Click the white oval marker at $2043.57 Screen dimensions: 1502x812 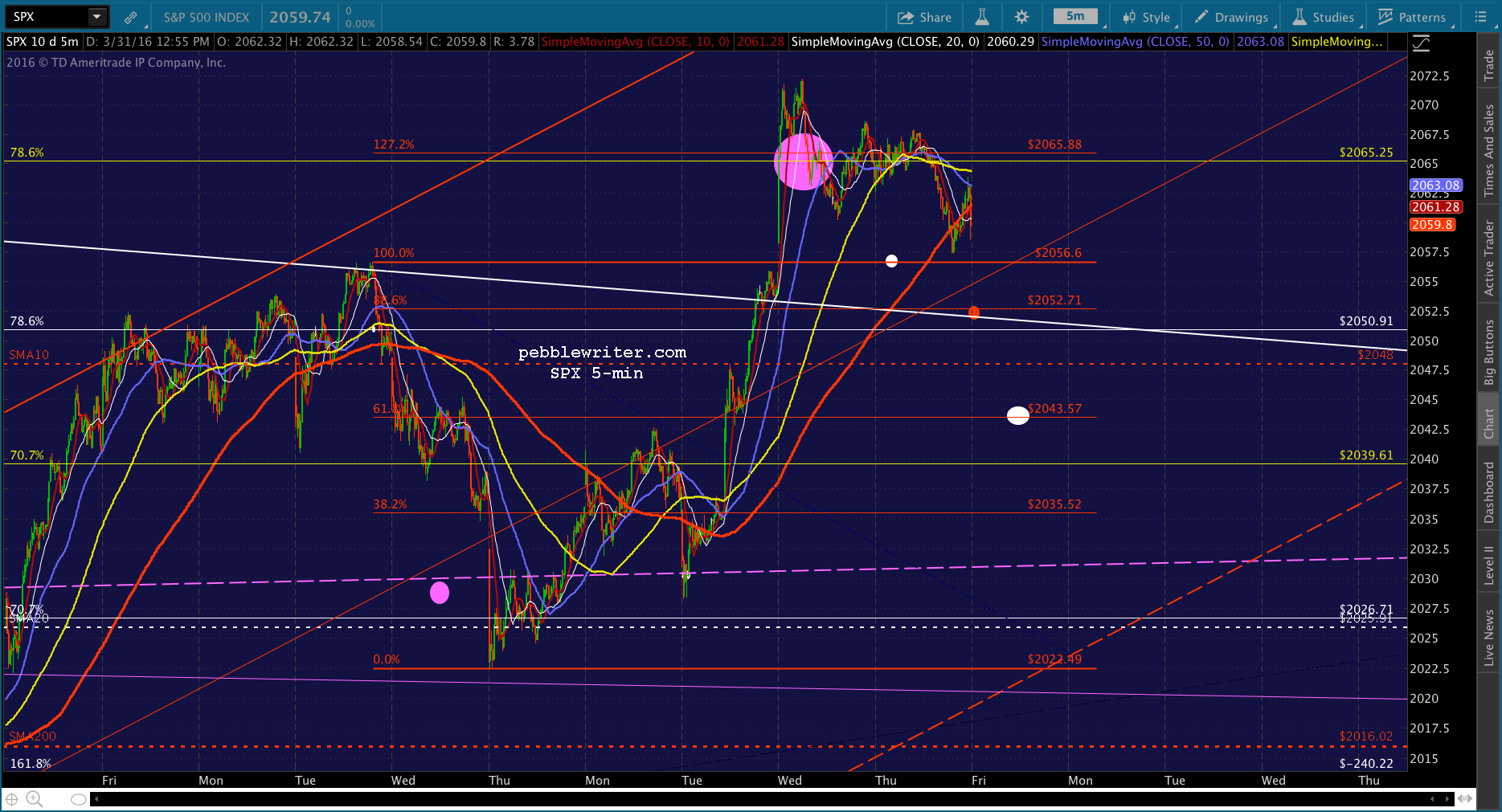click(1018, 415)
